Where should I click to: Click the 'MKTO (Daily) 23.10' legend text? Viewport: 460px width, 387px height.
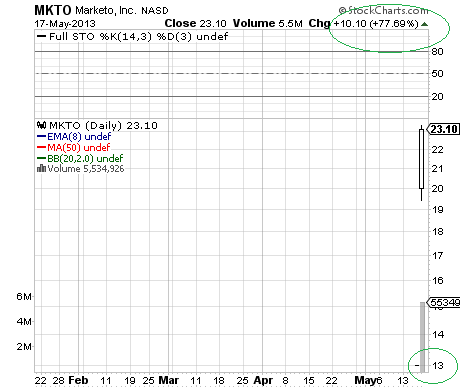[103, 126]
